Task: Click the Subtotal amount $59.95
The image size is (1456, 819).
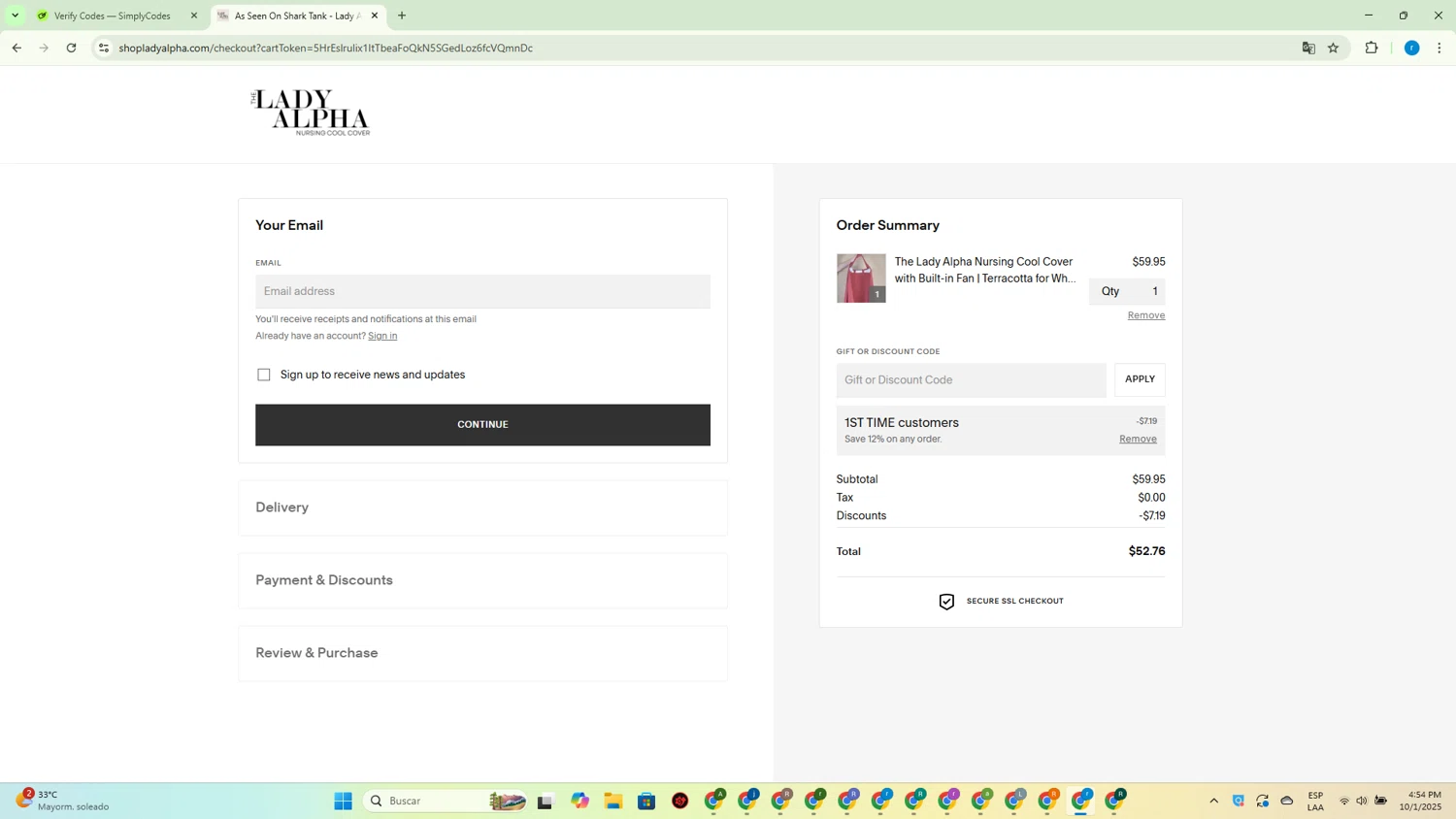Action: (x=1148, y=479)
